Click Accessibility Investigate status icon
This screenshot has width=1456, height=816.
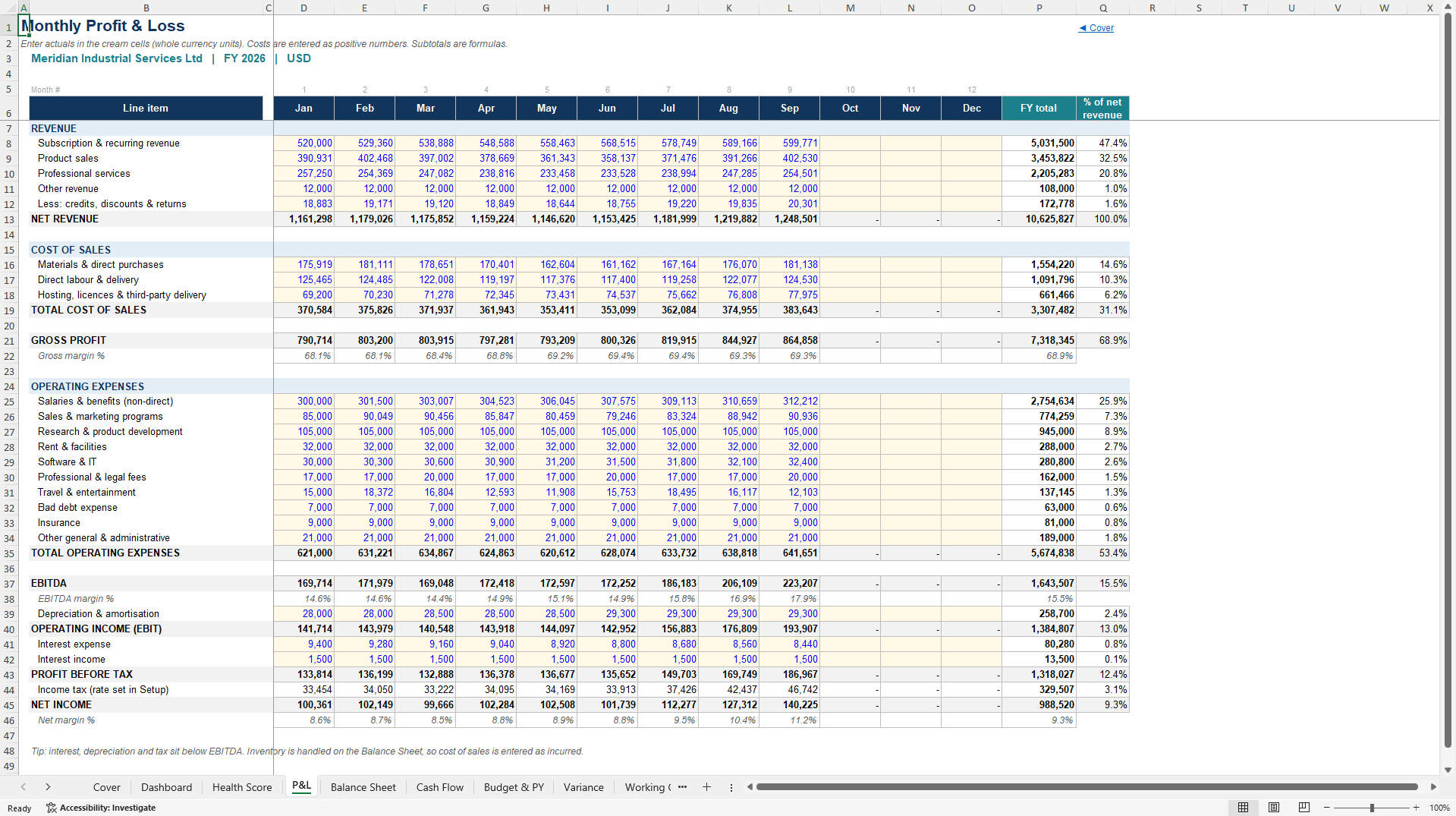pos(100,808)
